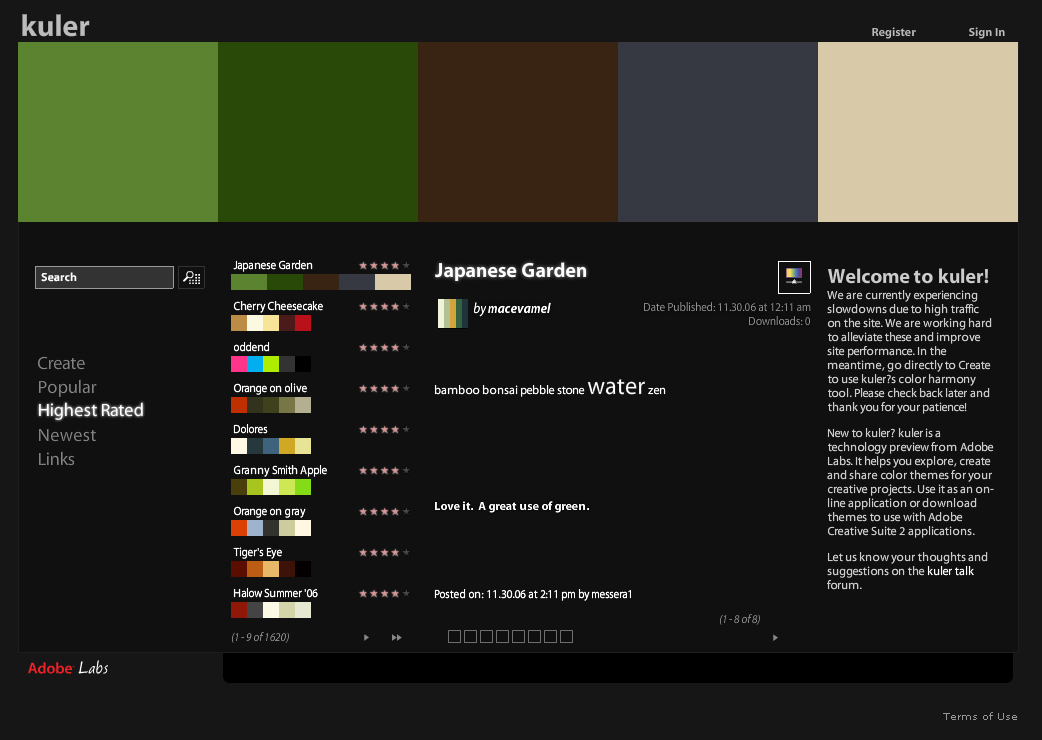
Task: Open the kuler talk forum link
Action: tap(950, 571)
